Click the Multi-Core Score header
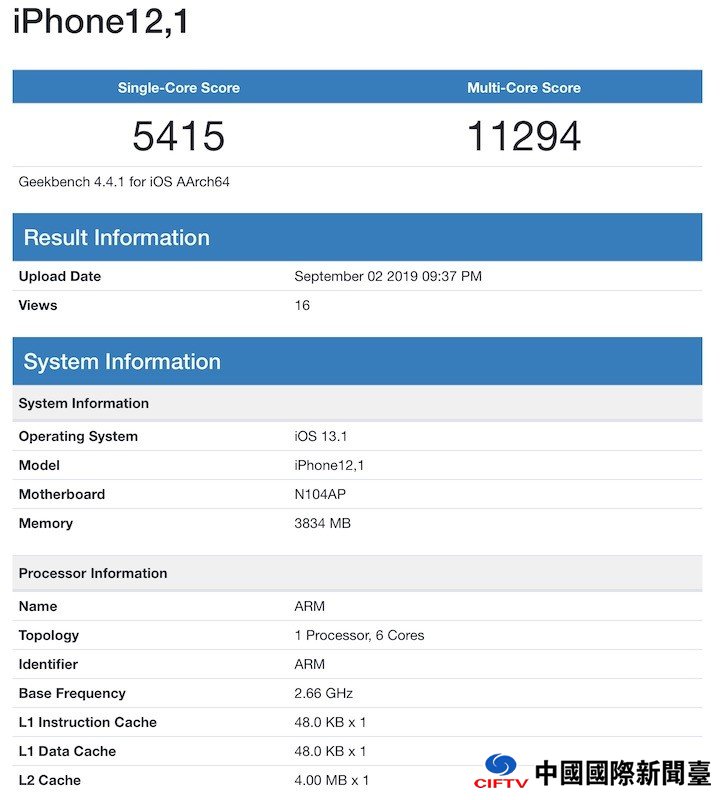Screen dimensions: 720x800 click(524, 88)
